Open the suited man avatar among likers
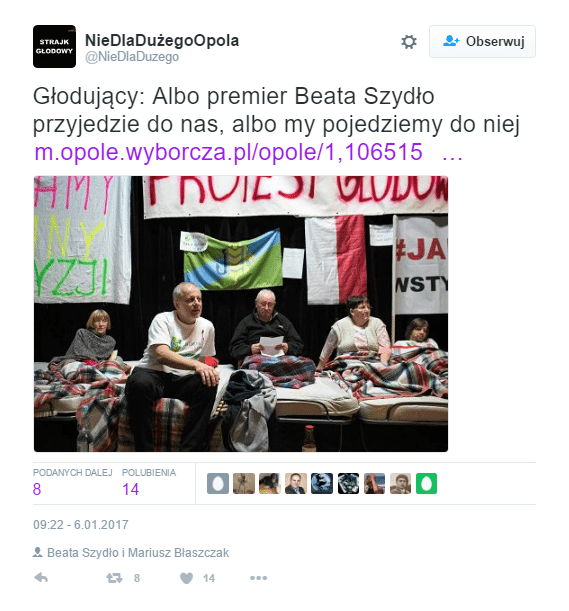The image size is (569, 611). pos(296,484)
